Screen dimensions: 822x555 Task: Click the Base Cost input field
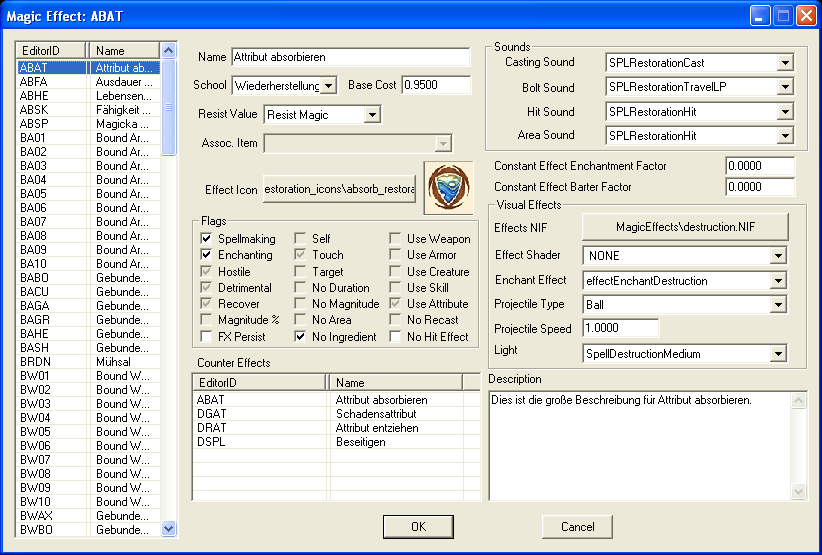click(x=436, y=85)
